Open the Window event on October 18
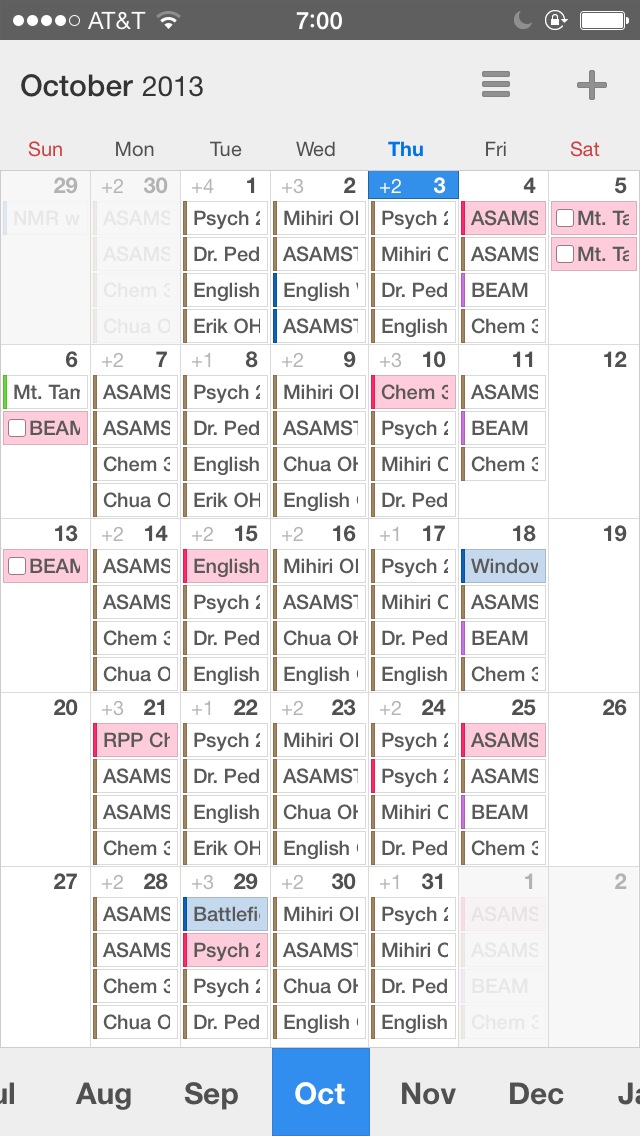Screen dimensions: 640x1136 click(504, 567)
